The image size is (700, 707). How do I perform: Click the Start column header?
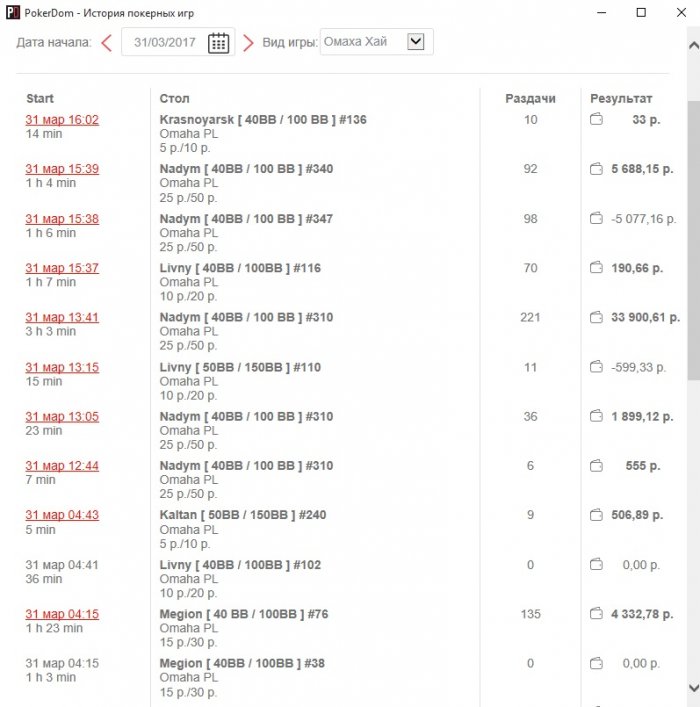click(40, 98)
